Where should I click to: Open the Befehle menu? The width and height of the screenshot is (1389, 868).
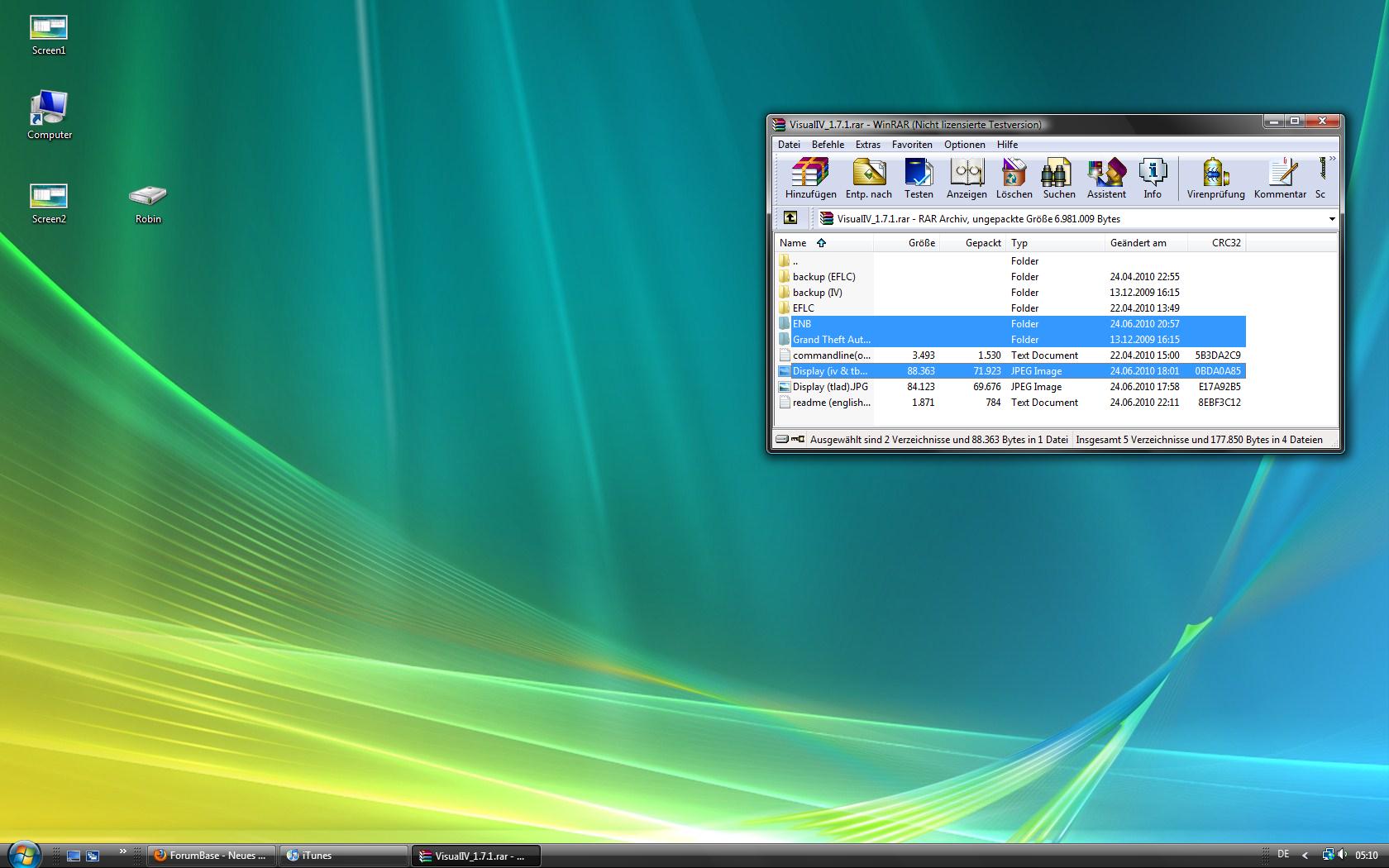(828, 145)
